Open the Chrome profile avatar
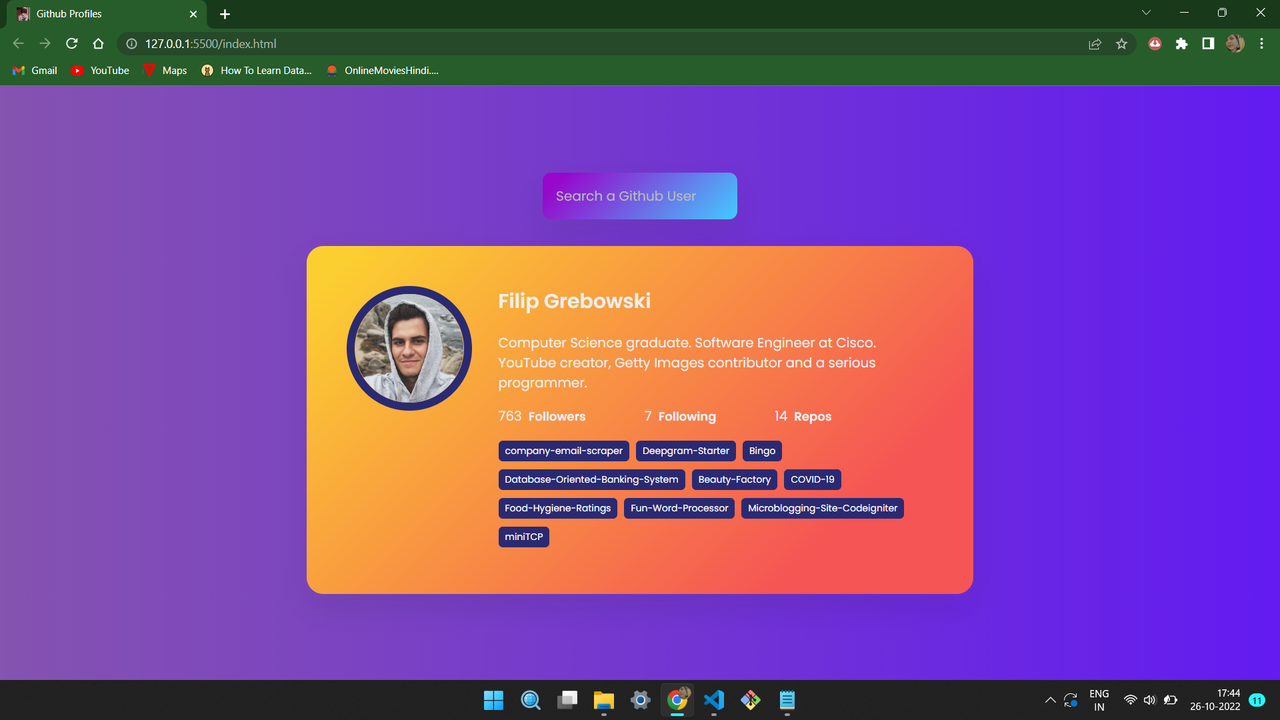 1234,43
